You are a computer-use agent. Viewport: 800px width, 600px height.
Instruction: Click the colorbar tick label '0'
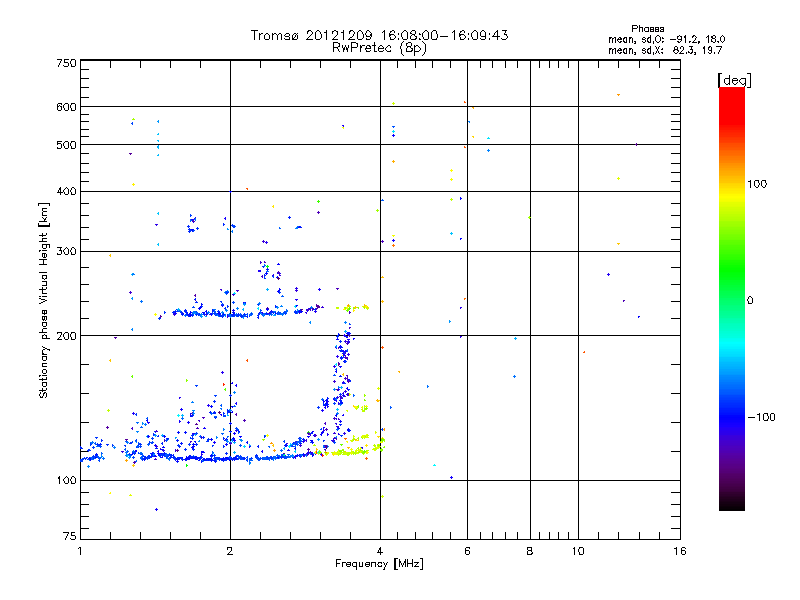point(750,301)
